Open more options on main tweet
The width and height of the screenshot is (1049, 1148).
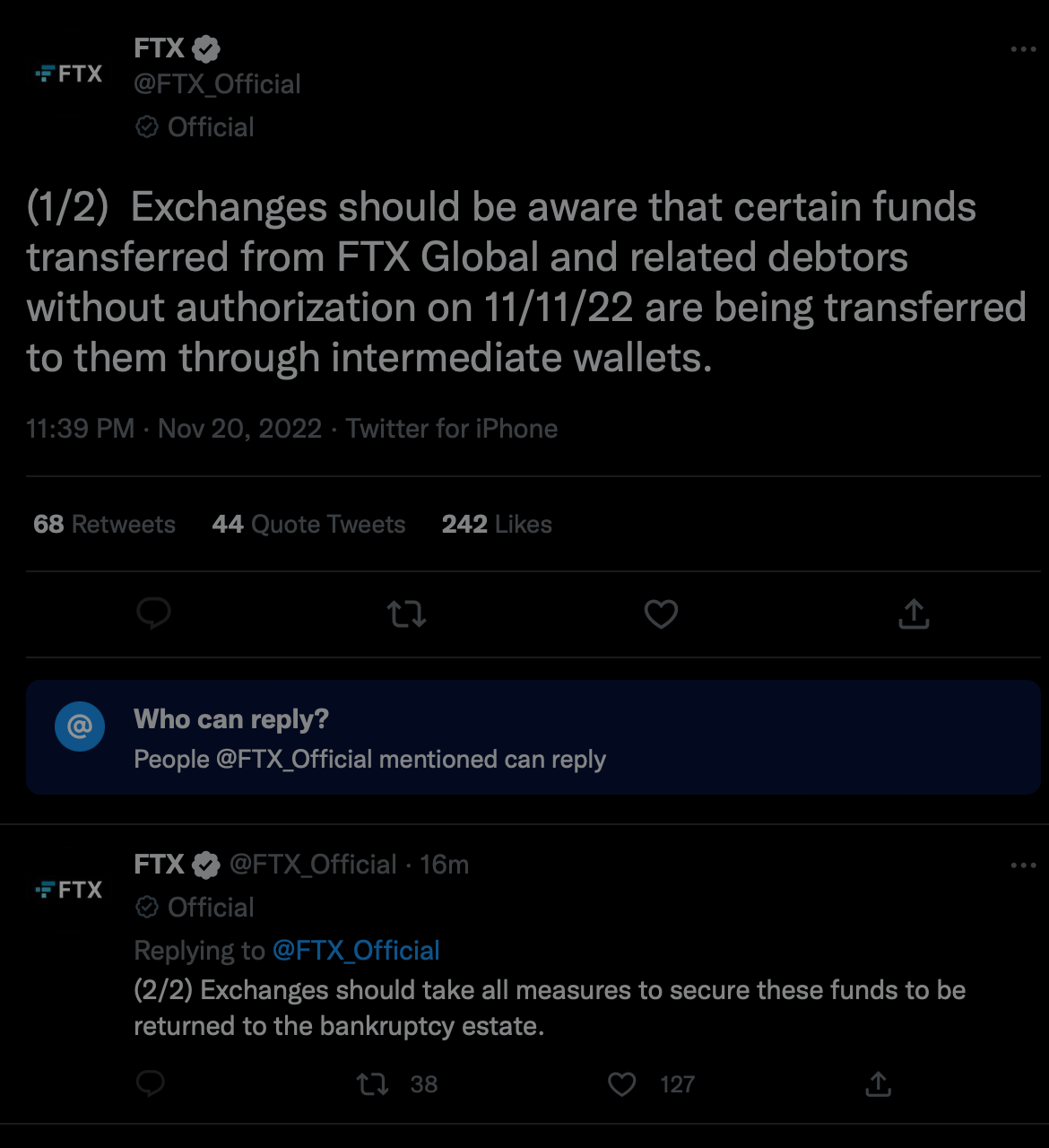tap(1023, 49)
